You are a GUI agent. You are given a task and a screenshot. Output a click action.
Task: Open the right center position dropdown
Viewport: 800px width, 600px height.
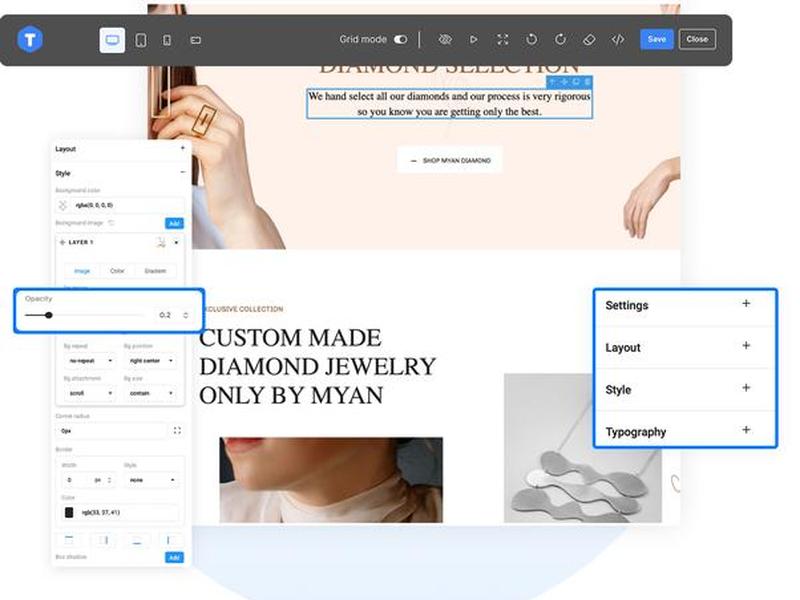151,361
